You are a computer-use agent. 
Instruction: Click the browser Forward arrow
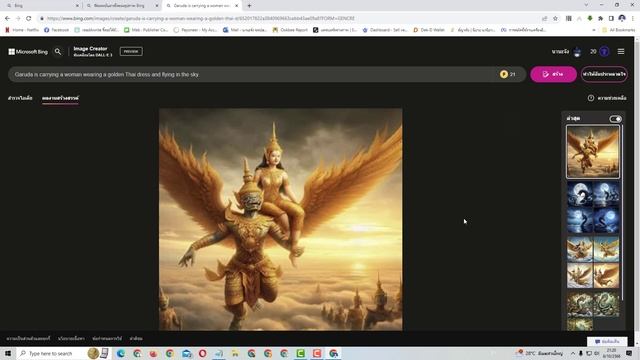pos(18,18)
